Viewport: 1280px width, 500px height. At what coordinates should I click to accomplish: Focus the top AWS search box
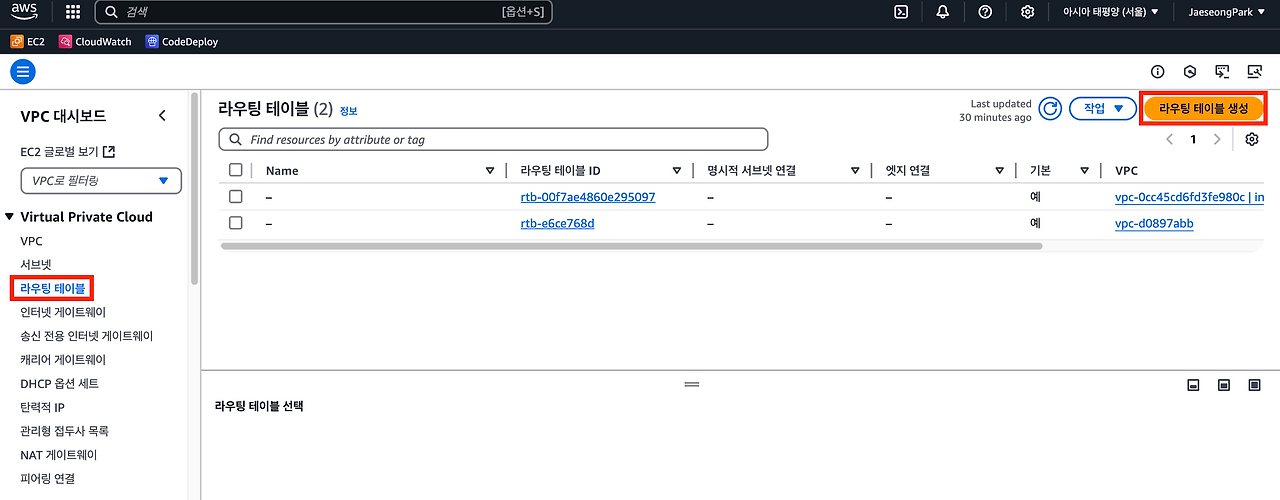point(323,12)
